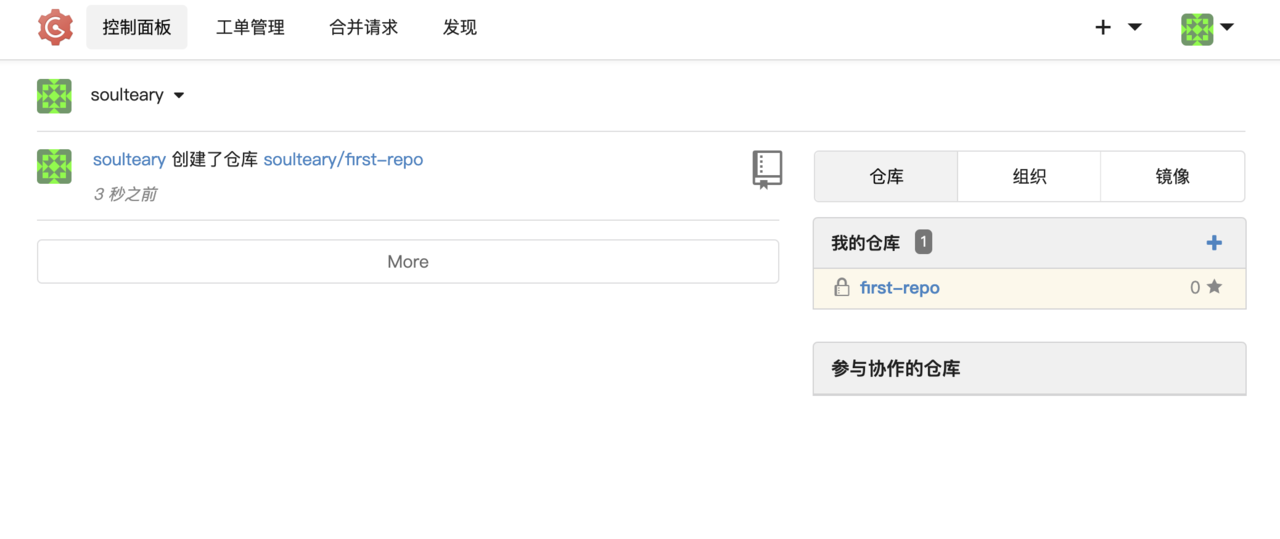The width and height of the screenshot is (1280, 539).
Task: Add a new repository with blue plus
Action: 1214,243
